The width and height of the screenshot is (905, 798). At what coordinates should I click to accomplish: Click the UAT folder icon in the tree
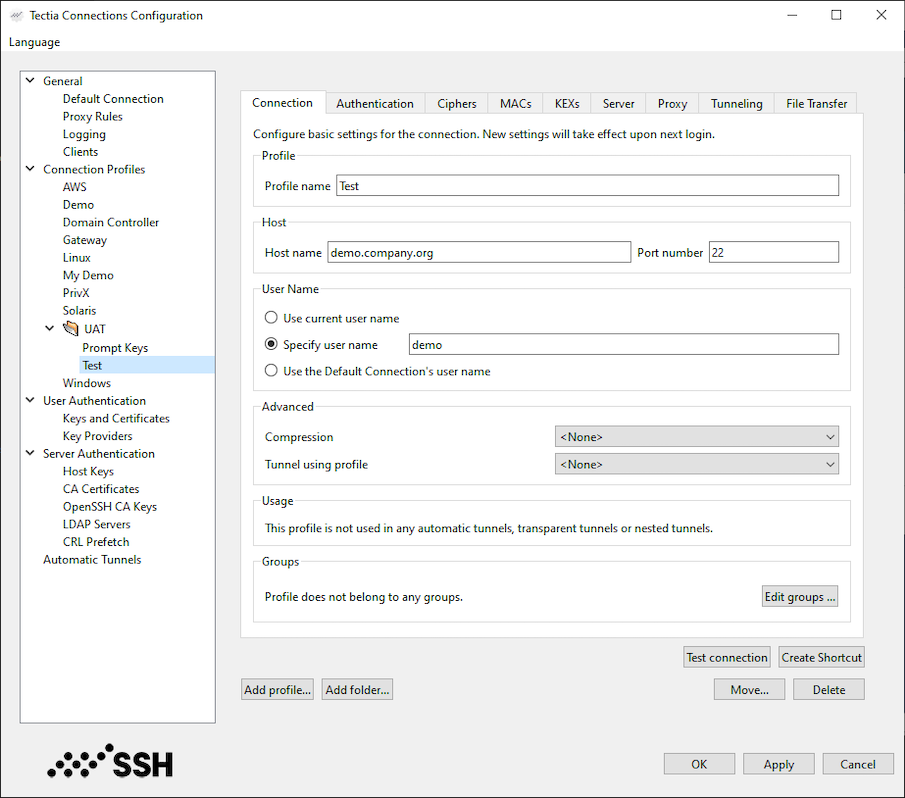[68, 328]
